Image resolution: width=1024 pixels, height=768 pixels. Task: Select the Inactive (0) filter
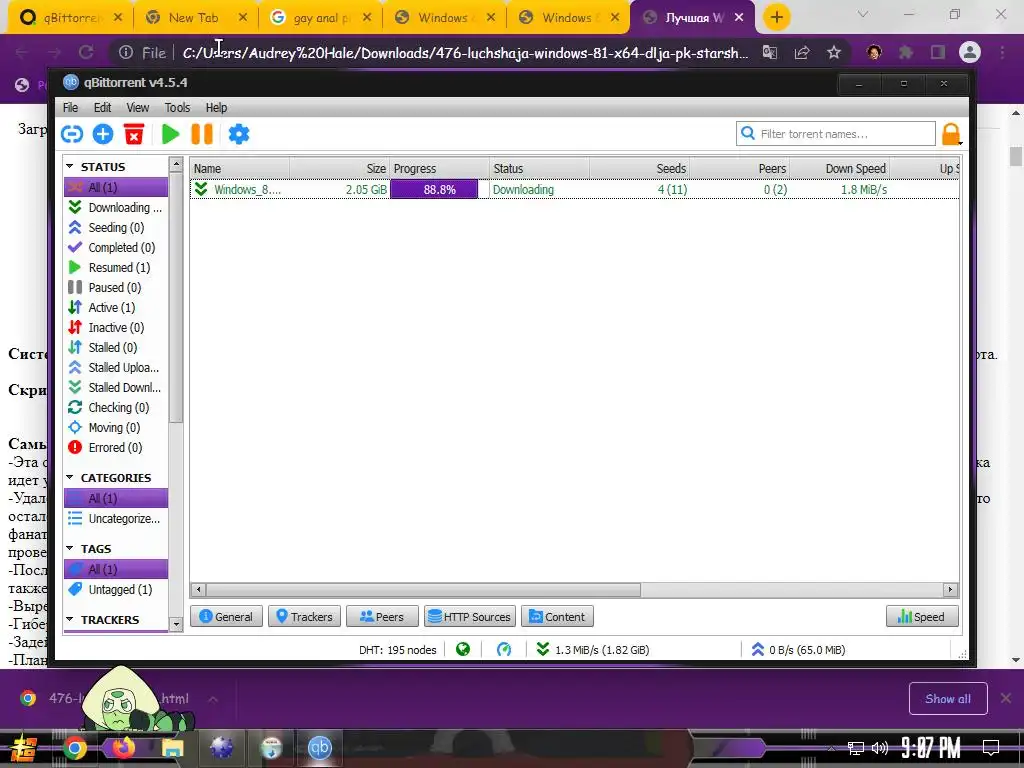(116, 328)
